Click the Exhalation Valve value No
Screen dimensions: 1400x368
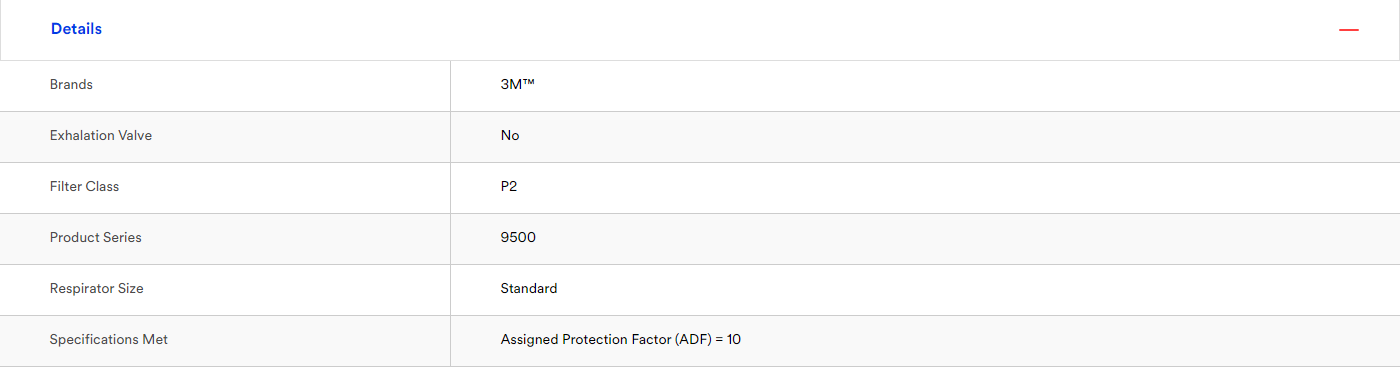[510, 136]
